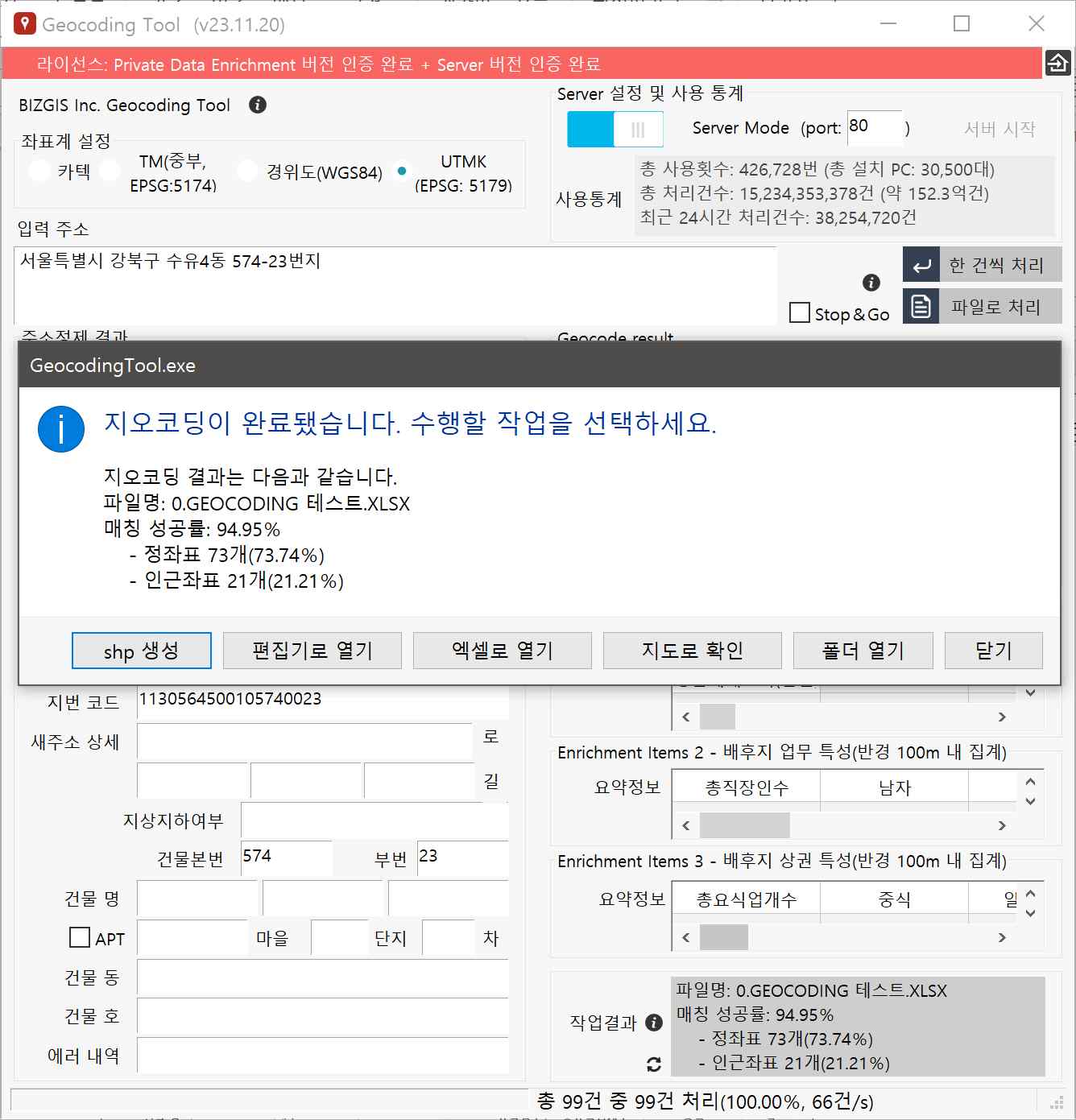Click left scroll arrow in Enrichment Items 1 table
The width and height of the screenshot is (1076, 1120).
click(x=686, y=717)
